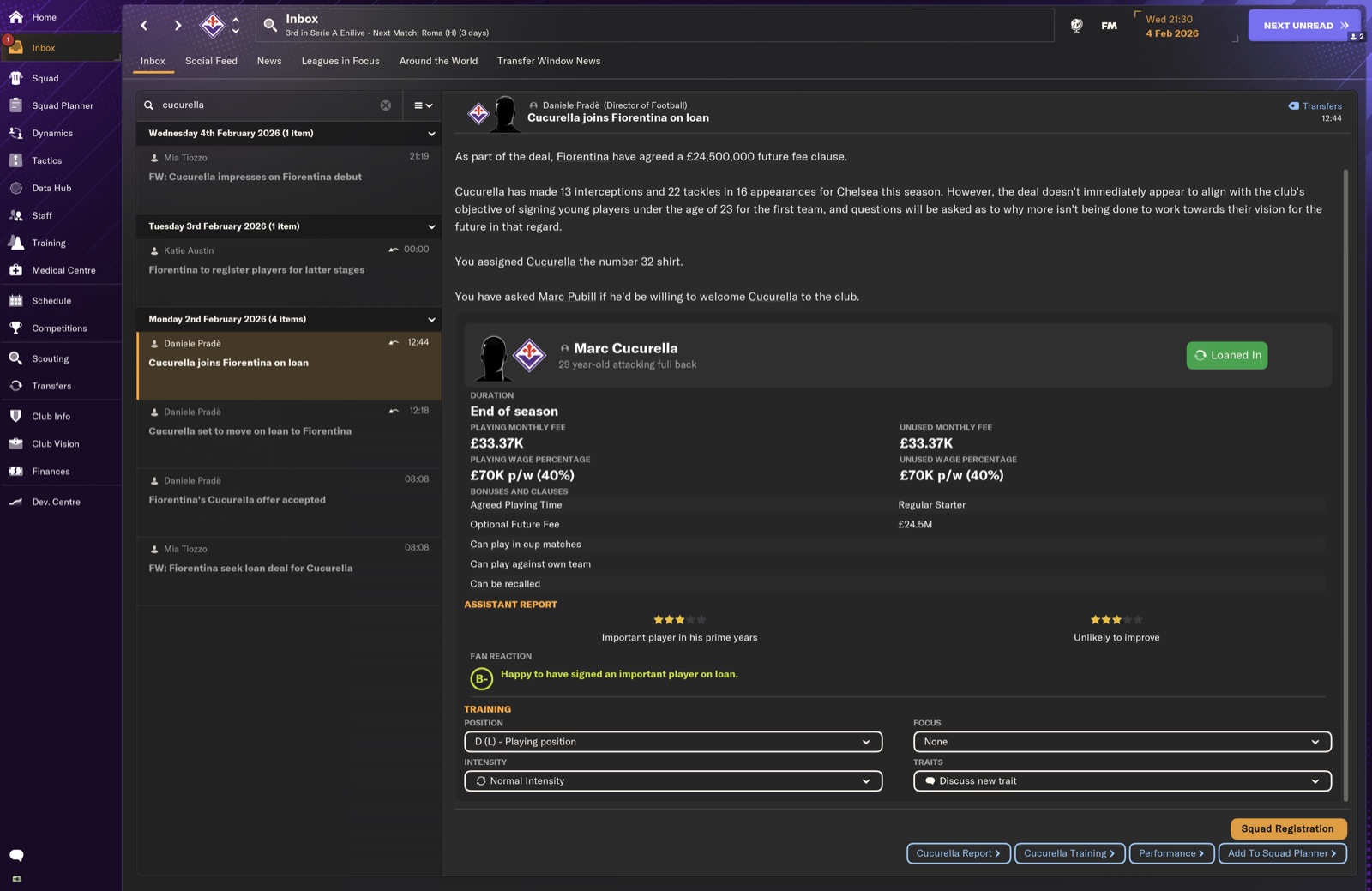Click the Performance button

1171,853
